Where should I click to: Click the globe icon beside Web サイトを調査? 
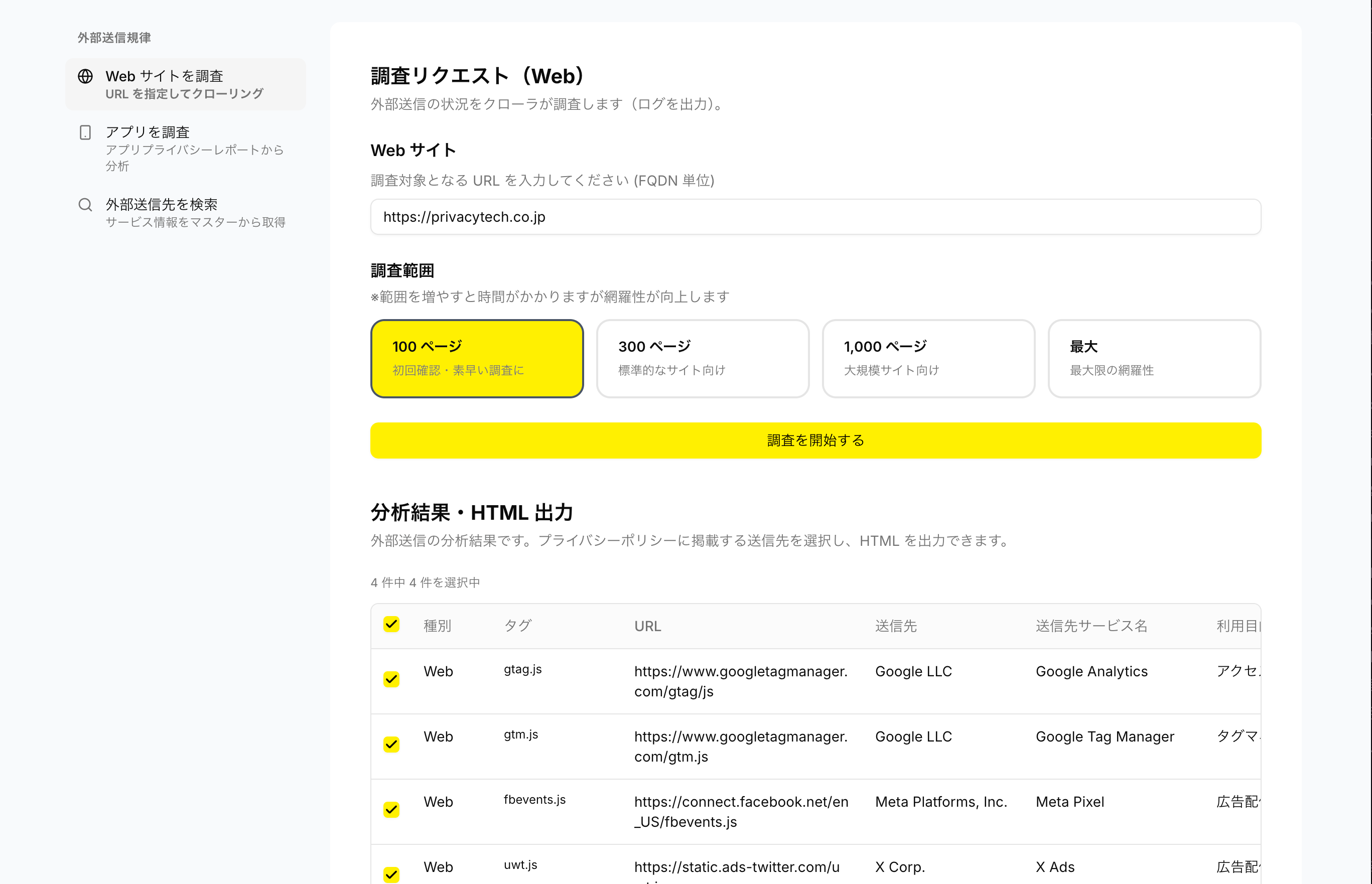click(85, 76)
